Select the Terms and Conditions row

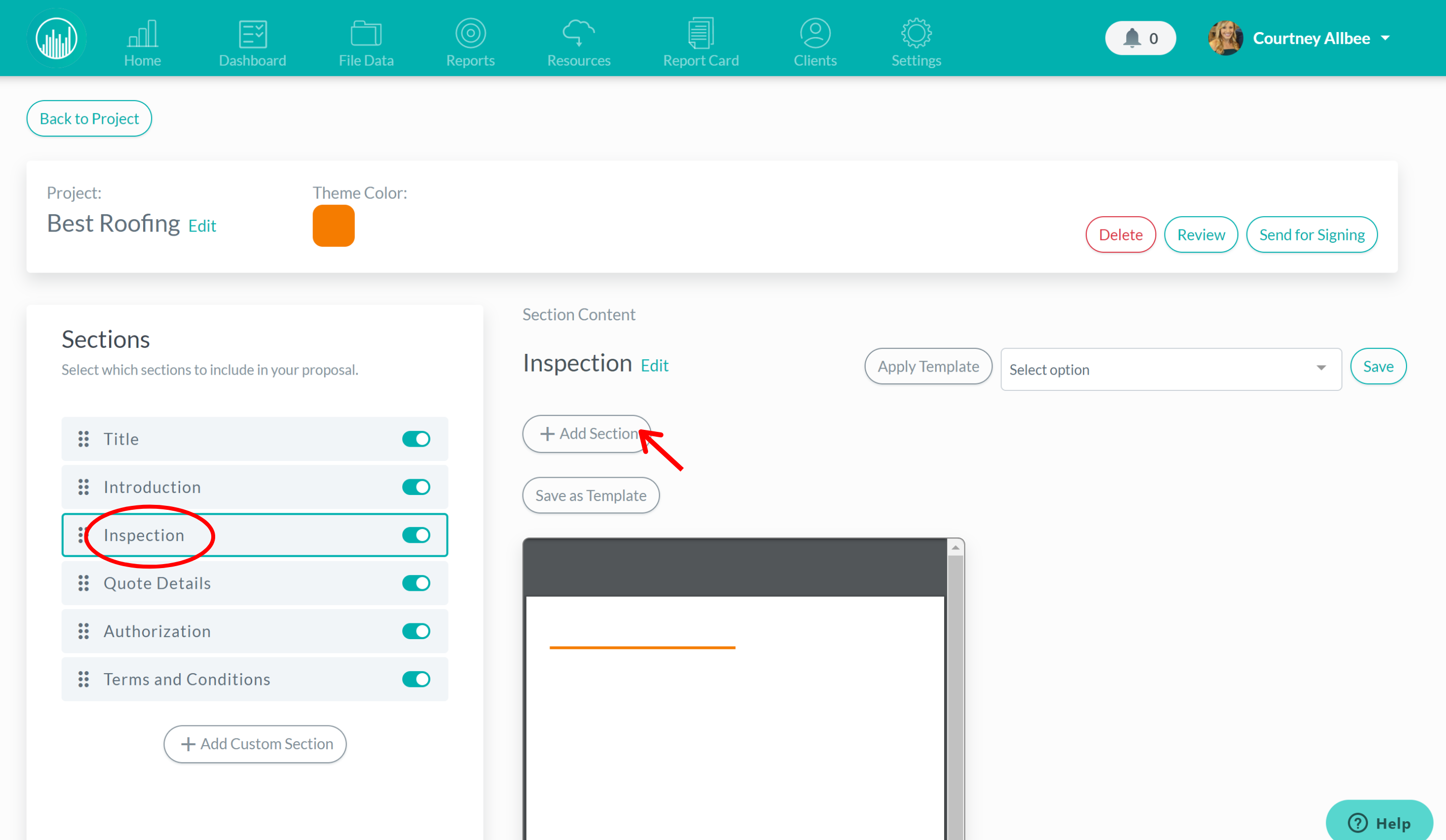(255, 679)
